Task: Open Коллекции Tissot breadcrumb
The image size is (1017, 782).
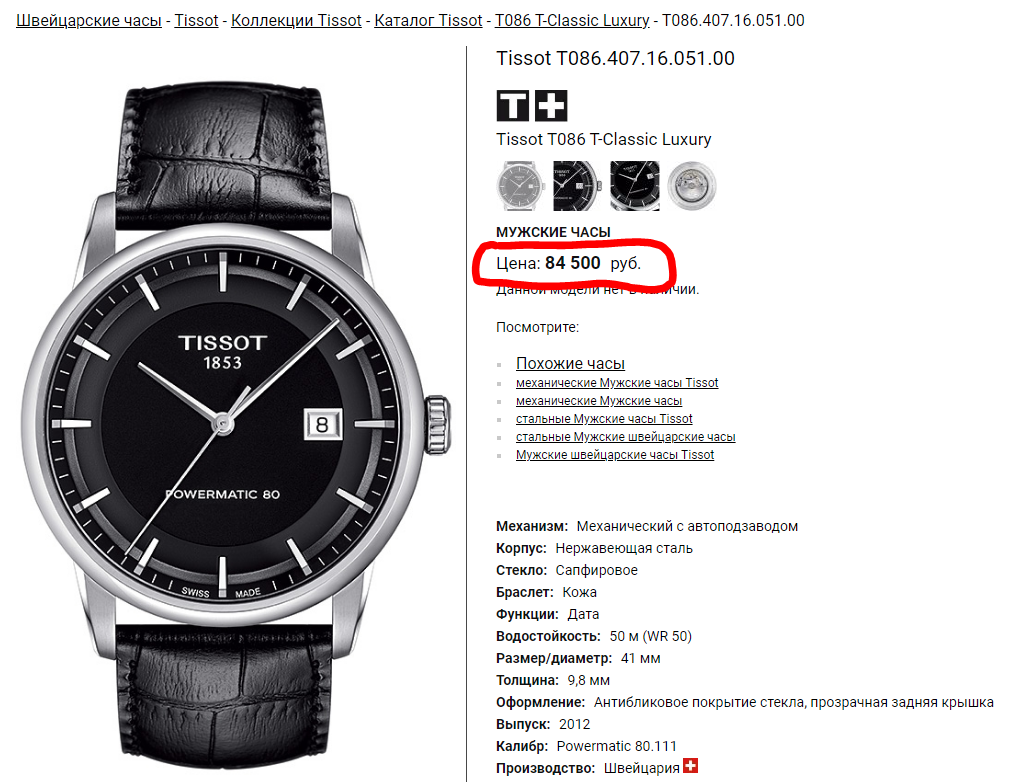Action: coord(296,21)
